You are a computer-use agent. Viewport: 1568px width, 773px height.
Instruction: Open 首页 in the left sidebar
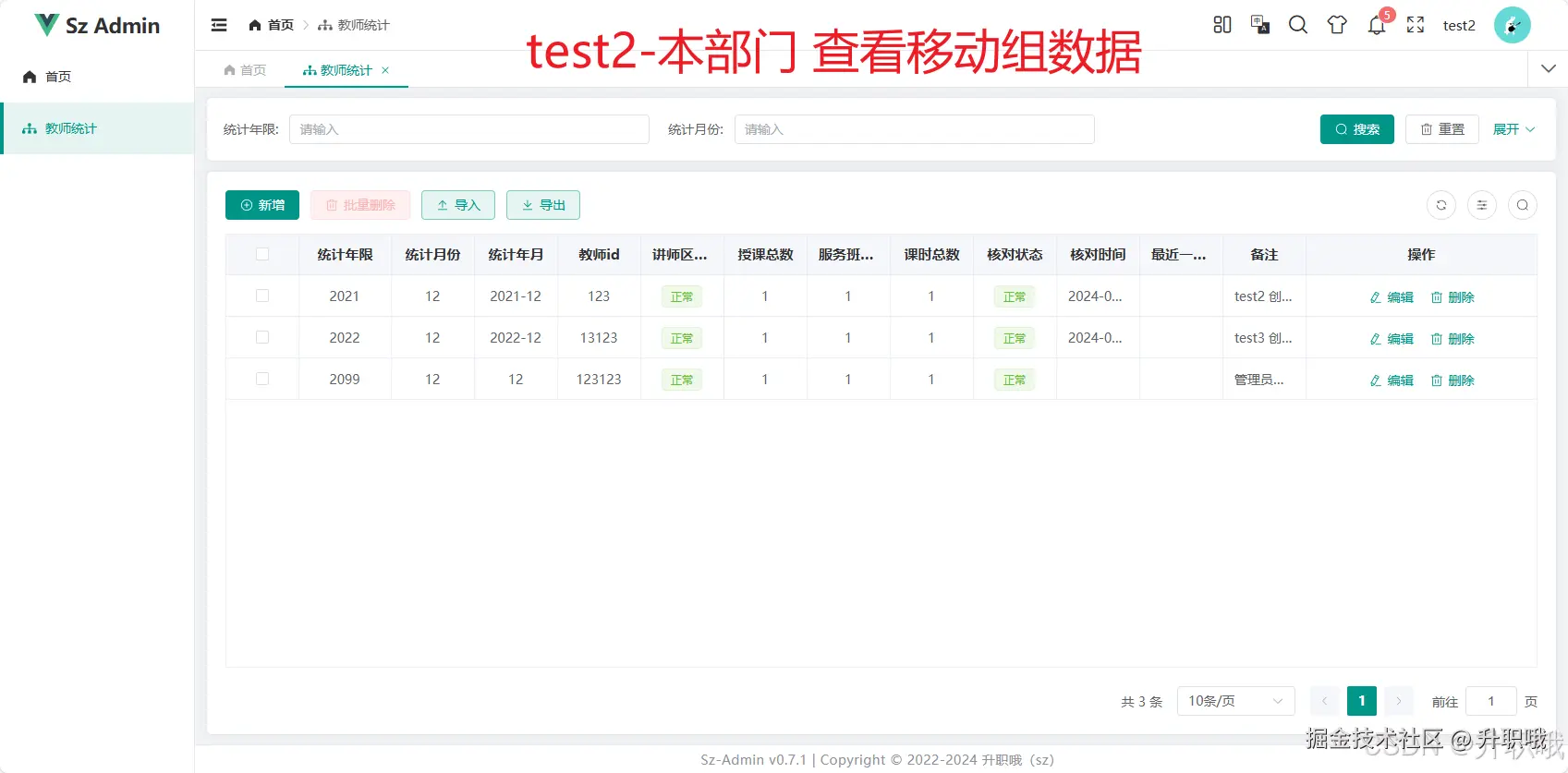click(97, 77)
